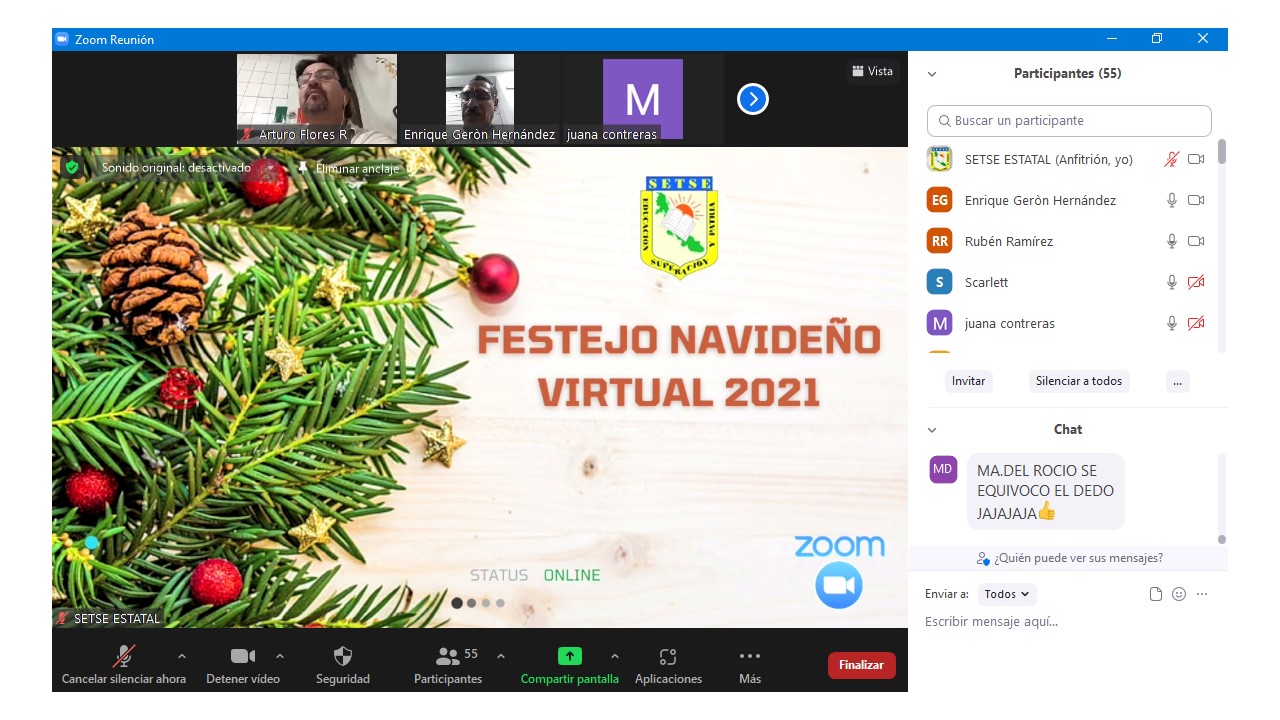Open the Más three-dots menu
The height and width of the screenshot is (720, 1280).
point(750,656)
